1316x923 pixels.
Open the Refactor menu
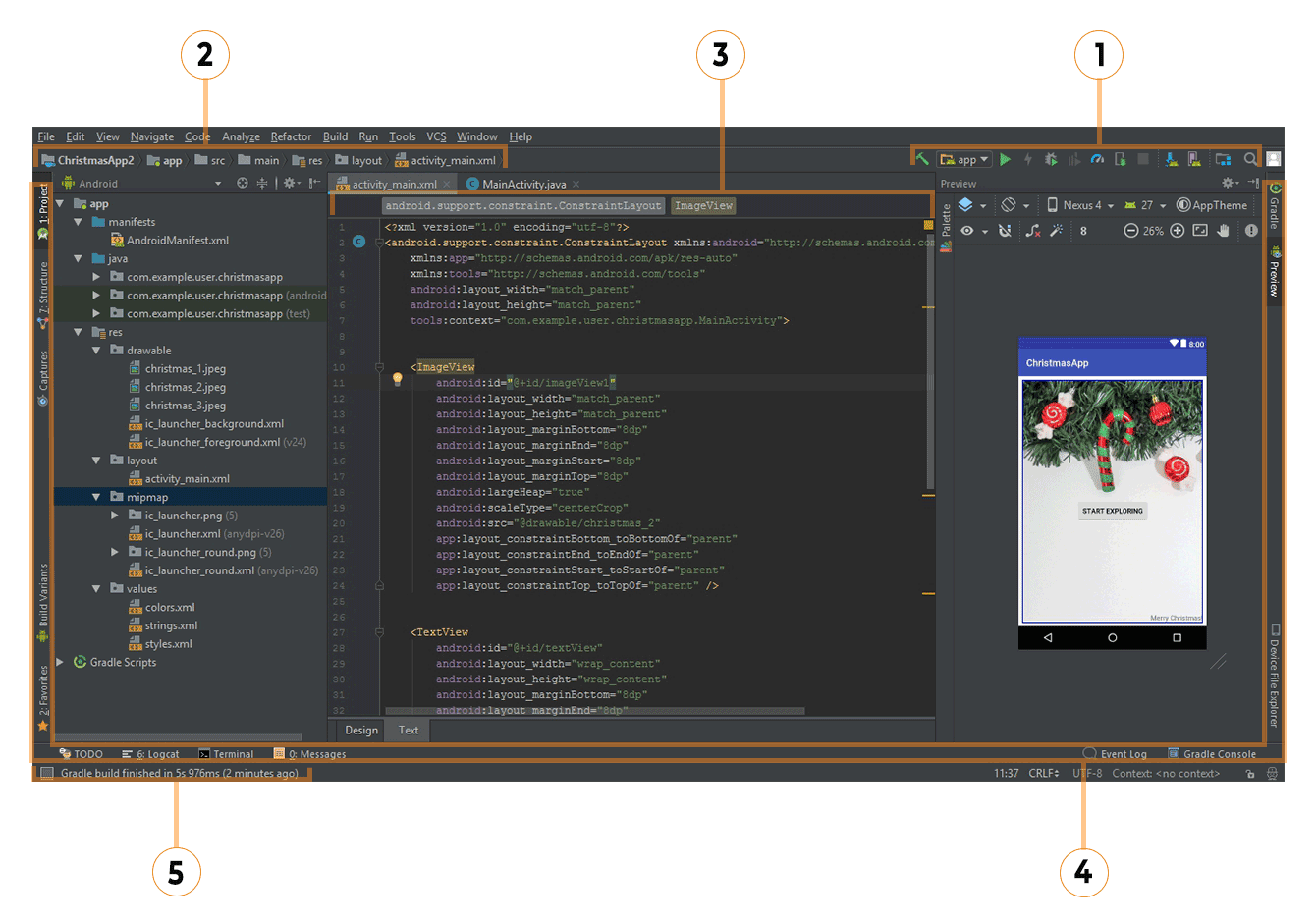click(x=291, y=136)
